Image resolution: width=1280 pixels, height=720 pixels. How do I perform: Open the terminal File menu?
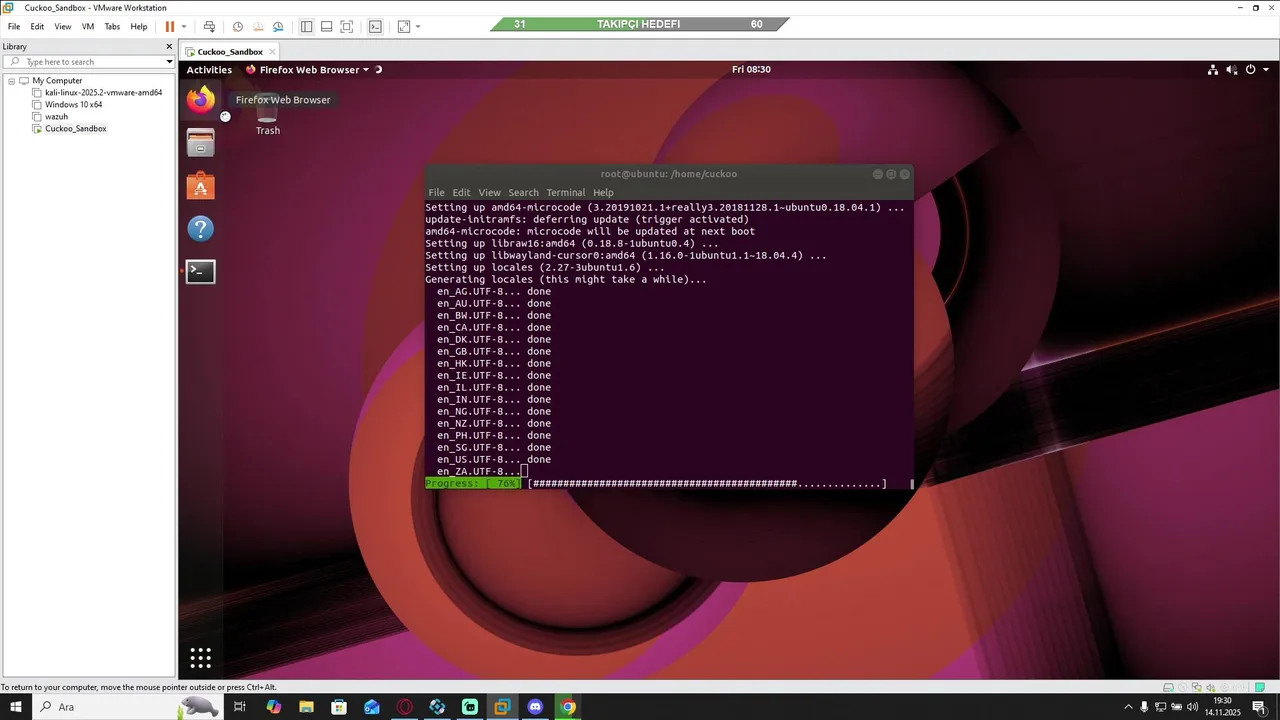[x=436, y=193]
